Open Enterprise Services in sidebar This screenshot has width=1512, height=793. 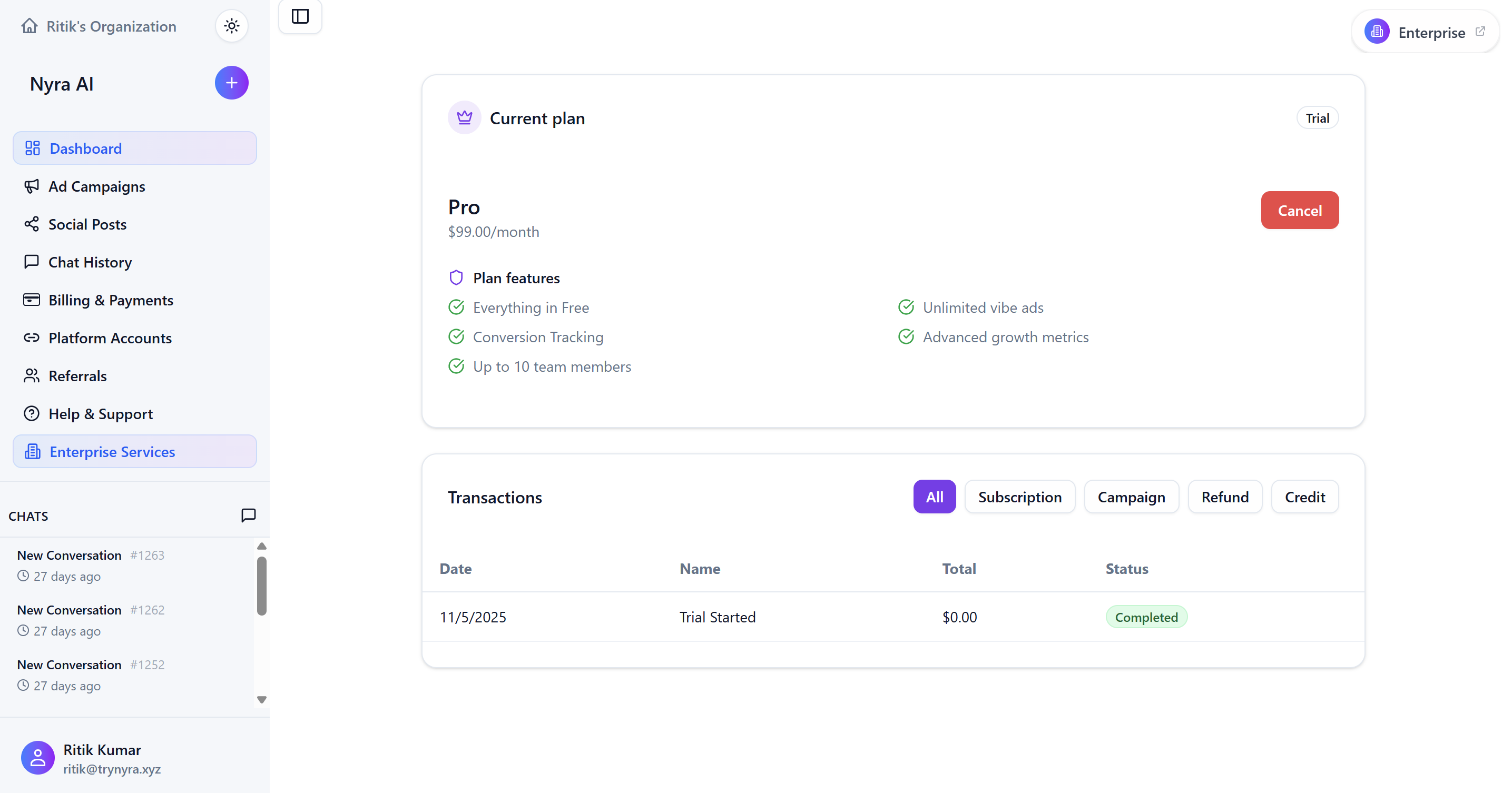click(x=134, y=451)
